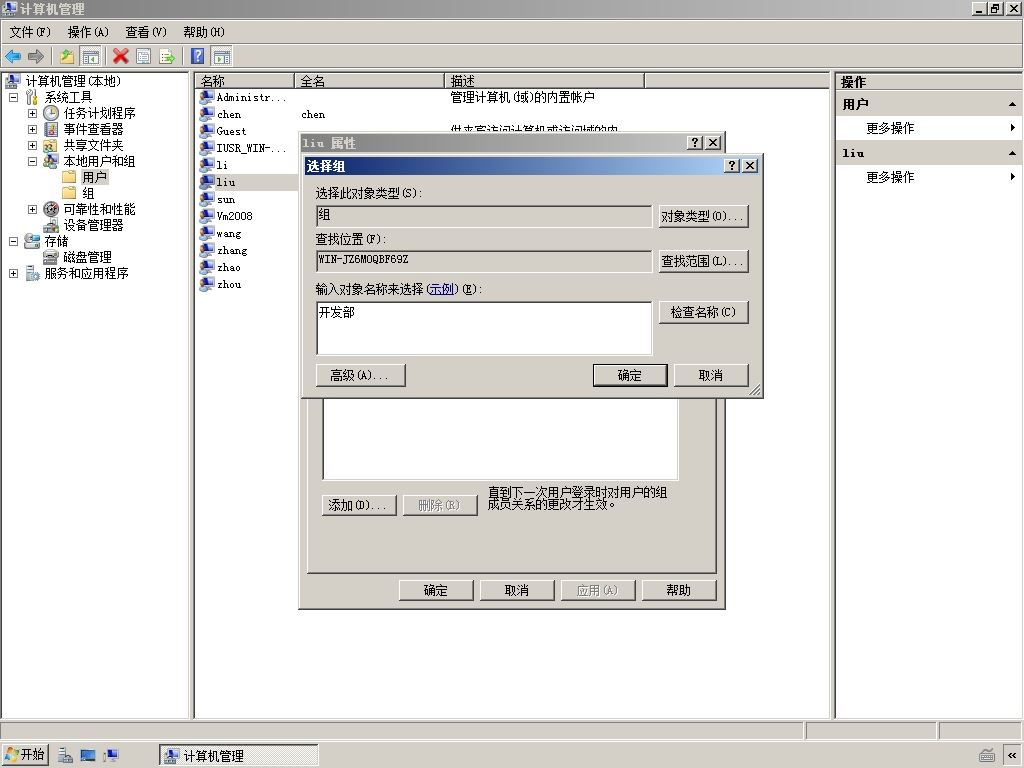Viewport: 1024px width, 768px height.
Task: Cancel the 选择组 dialog
Action: point(711,376)
